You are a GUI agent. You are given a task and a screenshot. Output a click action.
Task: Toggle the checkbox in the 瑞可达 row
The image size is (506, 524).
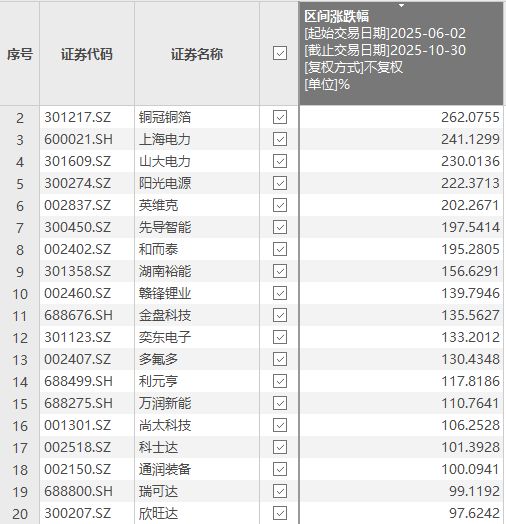pos(280,491)
